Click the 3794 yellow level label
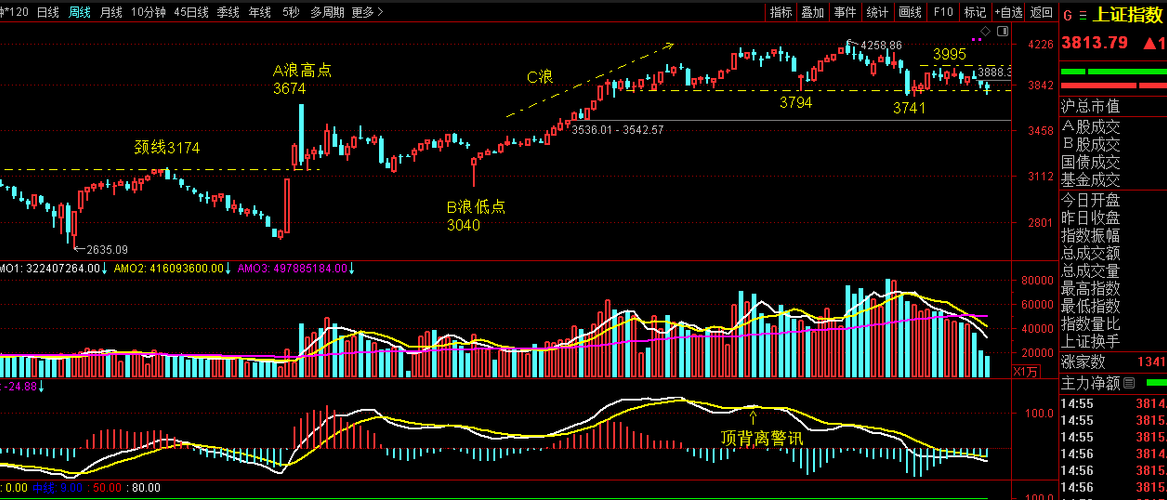The image size is (1167, 500). 796,102
